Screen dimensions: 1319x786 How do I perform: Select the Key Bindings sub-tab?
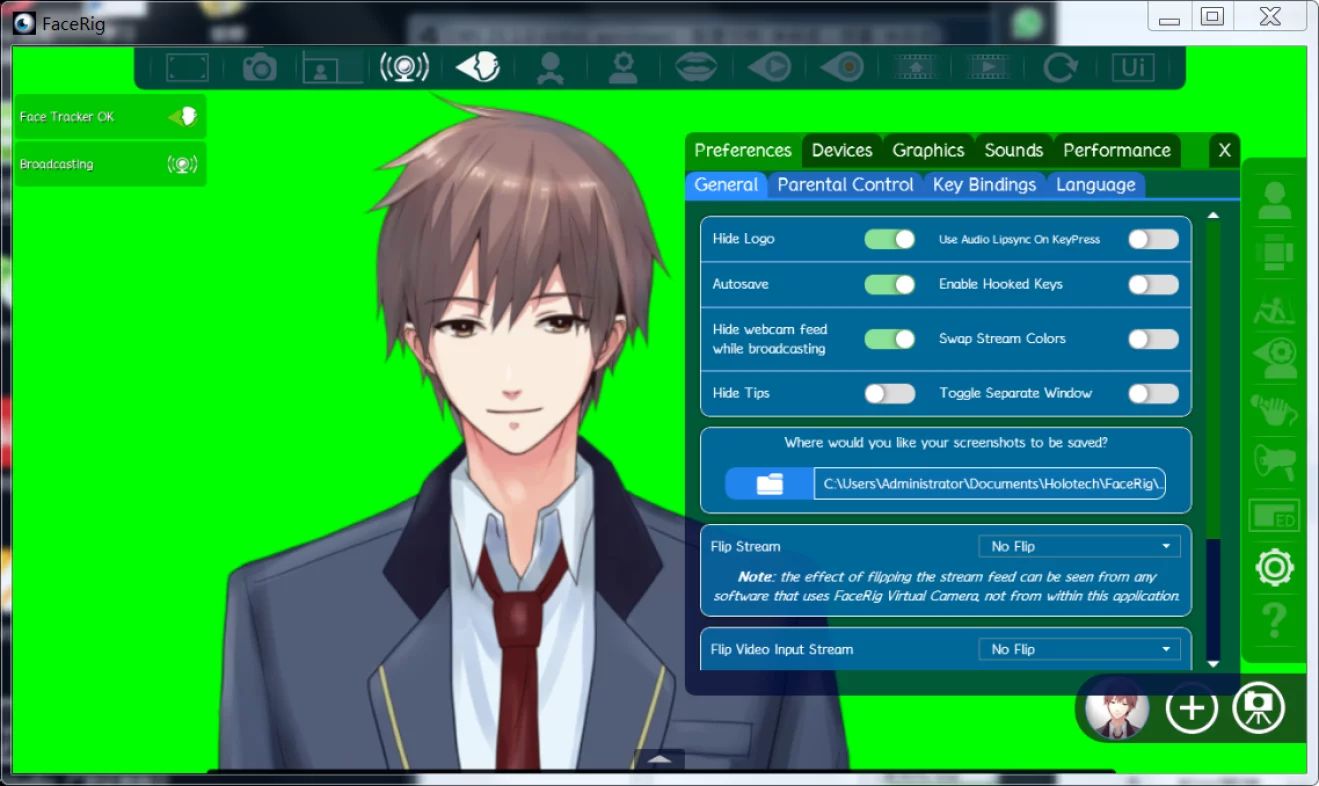(x=984, y=184)
